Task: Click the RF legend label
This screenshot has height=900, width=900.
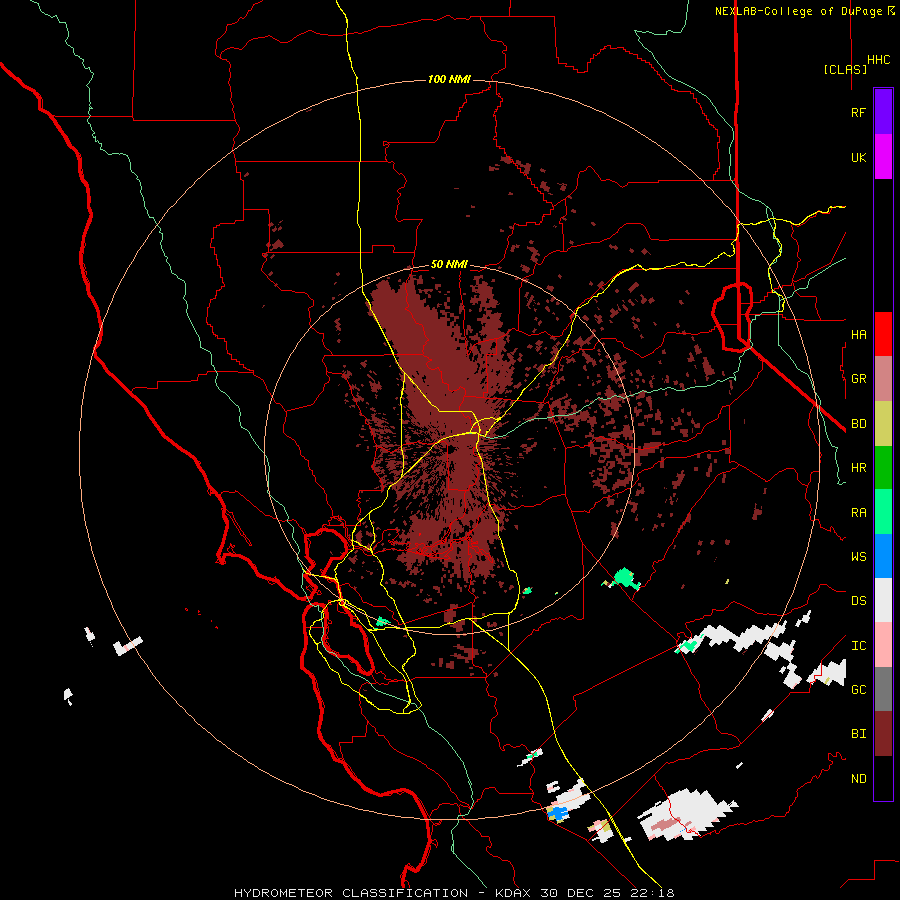Action: pos(858,112)
